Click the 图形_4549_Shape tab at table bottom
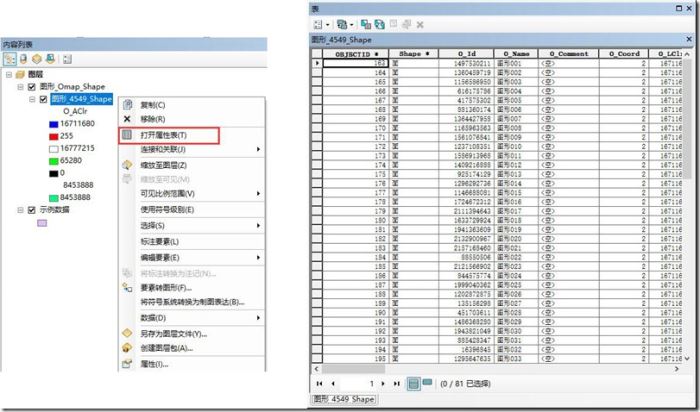The width and height of the screenshot is (700, 412). pos(344,399)
